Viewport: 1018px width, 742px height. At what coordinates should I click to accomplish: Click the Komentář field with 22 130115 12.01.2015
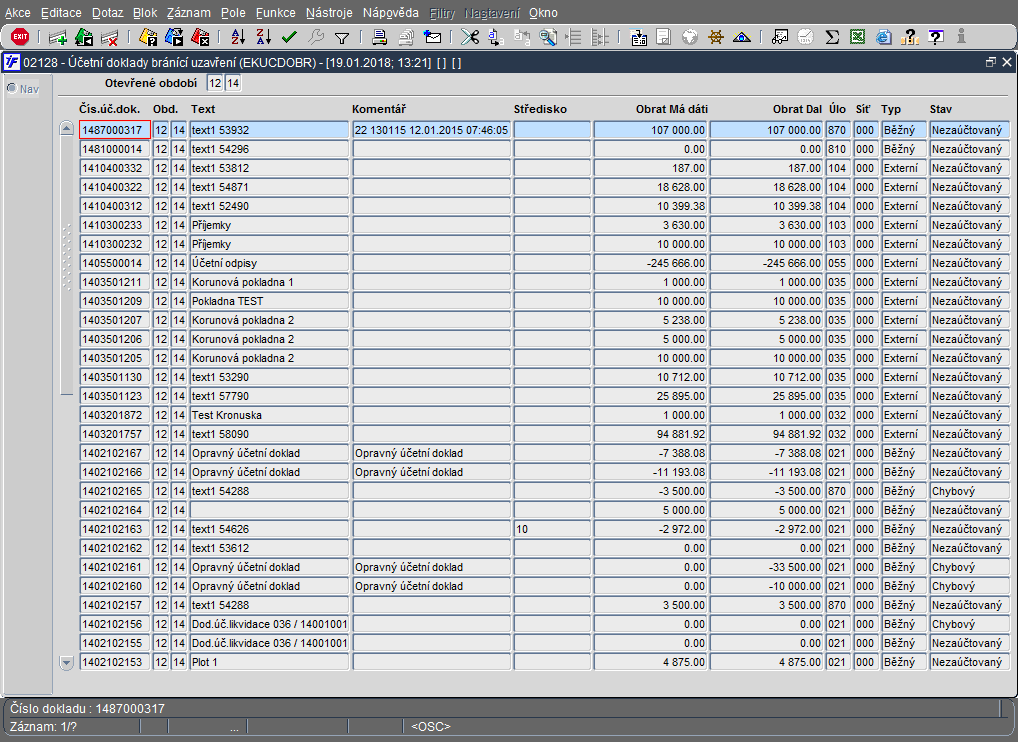point(431,130)
